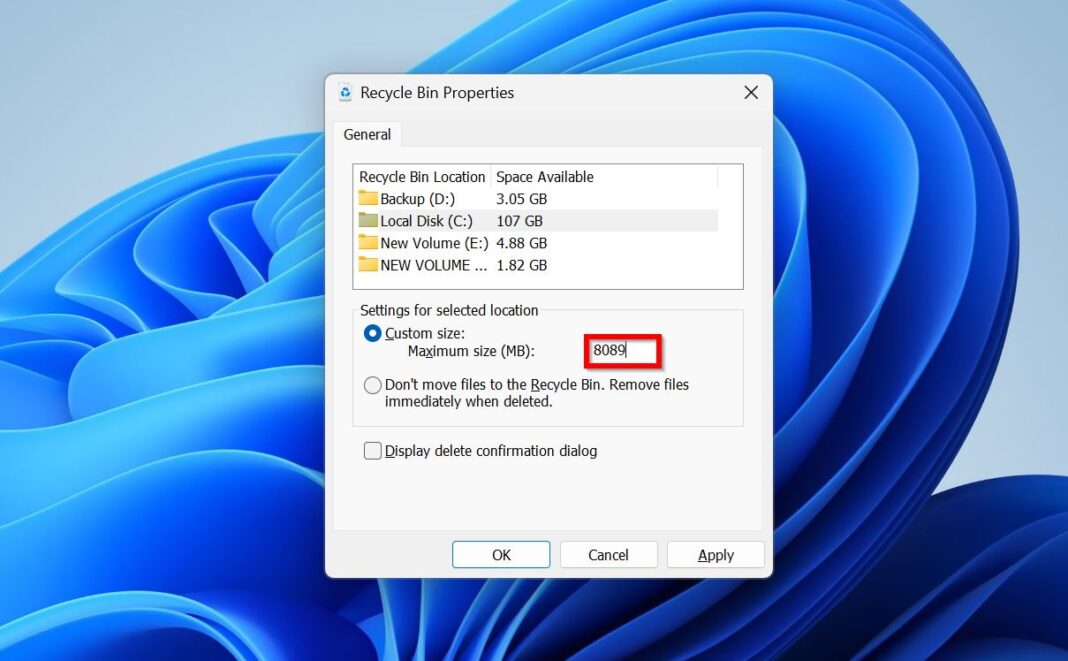Click the Recycle Bin icon in the title bar
The width and height of the screenshot is (1068, 661).
(345, 92)
